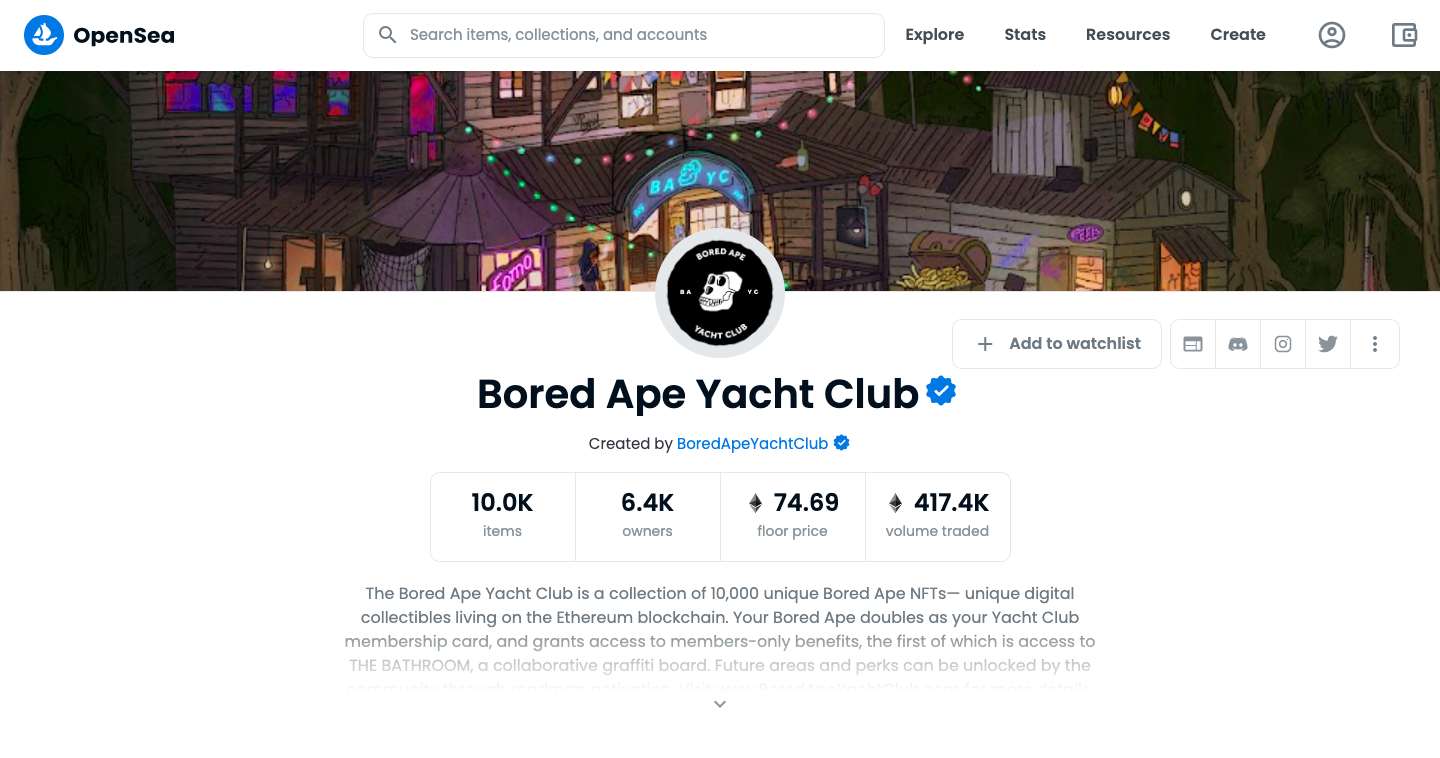Click the 74.69 floor price stat
1440x758 pixels.
pyautogui.click(x=793, y=516)
